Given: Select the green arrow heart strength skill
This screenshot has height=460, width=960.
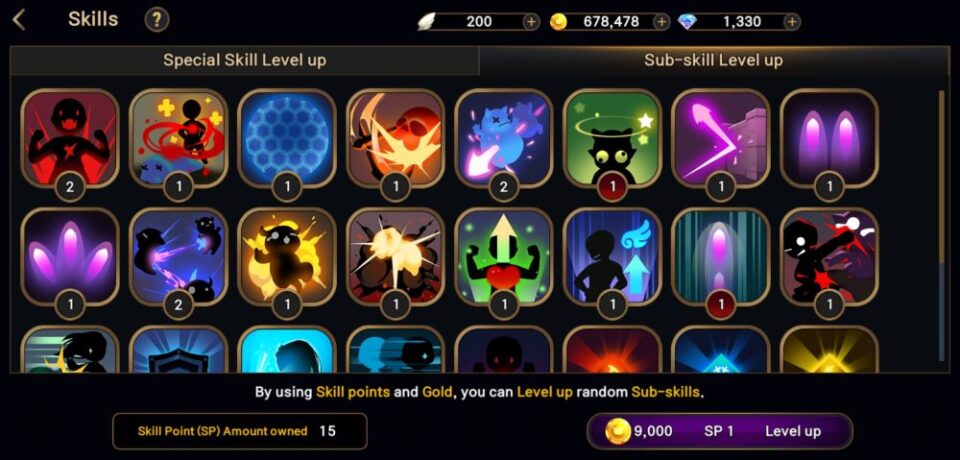Looking at the screenshot, I should click(504, 257).
